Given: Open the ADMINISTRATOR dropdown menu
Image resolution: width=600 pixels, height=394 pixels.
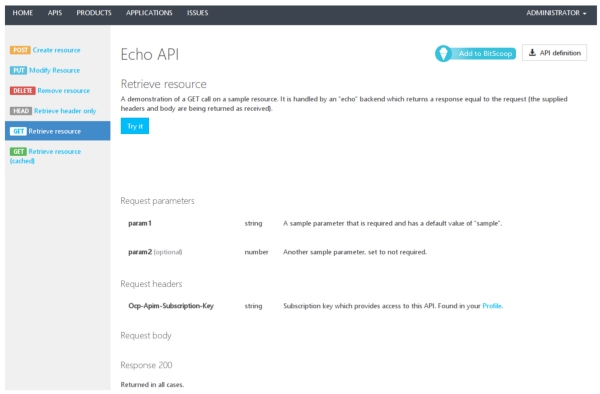Looking at the screenshot, I should [556, 13].
